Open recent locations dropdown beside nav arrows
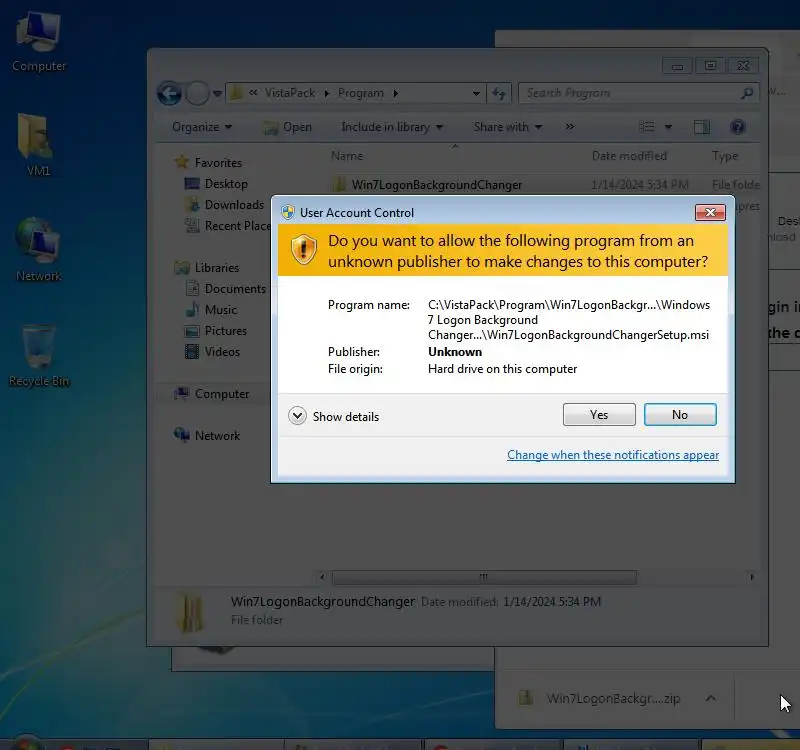This screenshot has width=800, height=750. pos(217,93)
